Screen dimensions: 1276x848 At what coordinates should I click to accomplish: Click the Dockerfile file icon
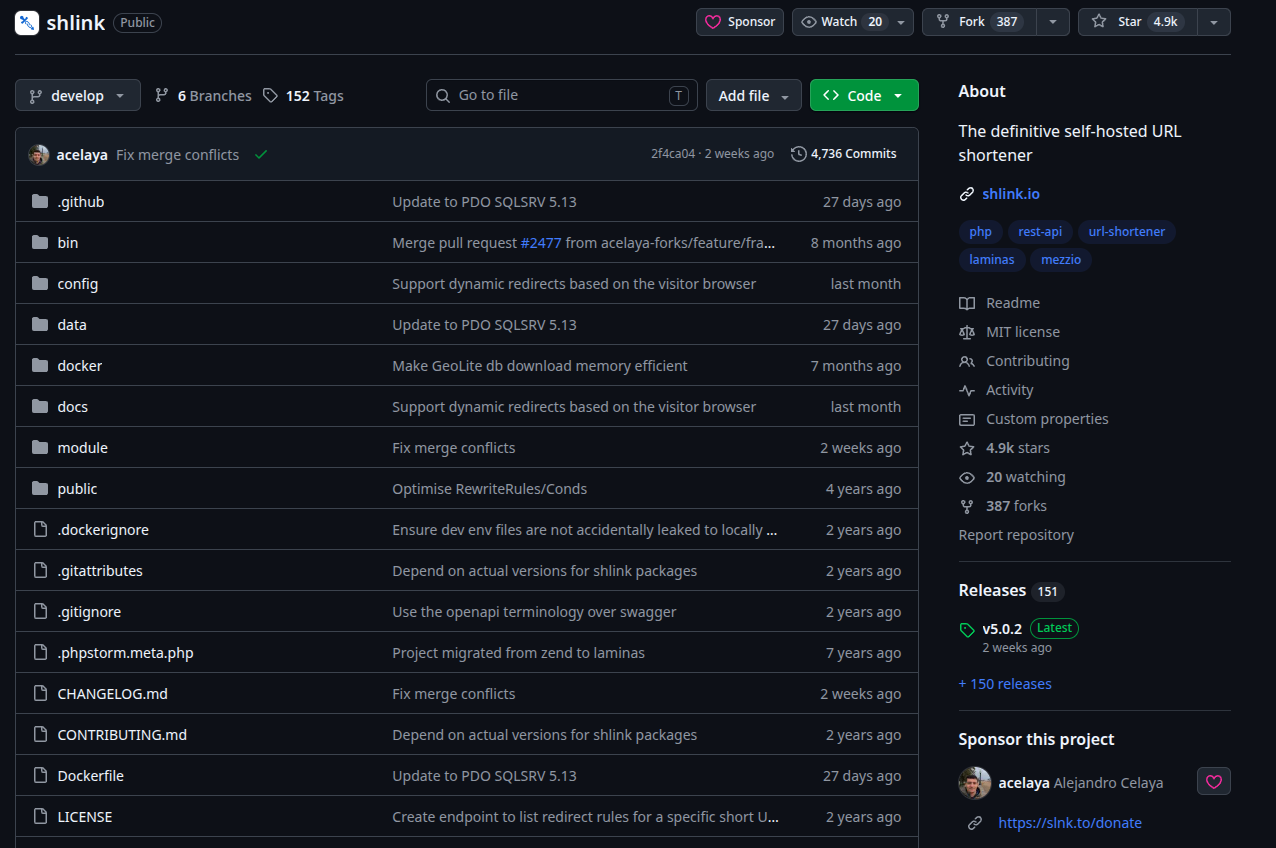click(x=40, y=776)
